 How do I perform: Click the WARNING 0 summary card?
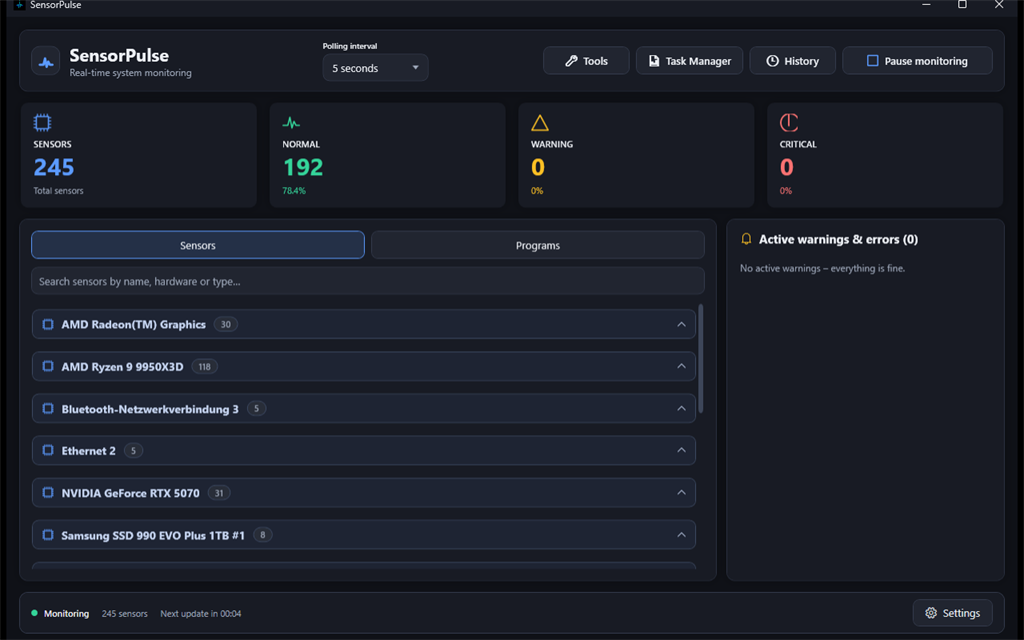point(636,155)
